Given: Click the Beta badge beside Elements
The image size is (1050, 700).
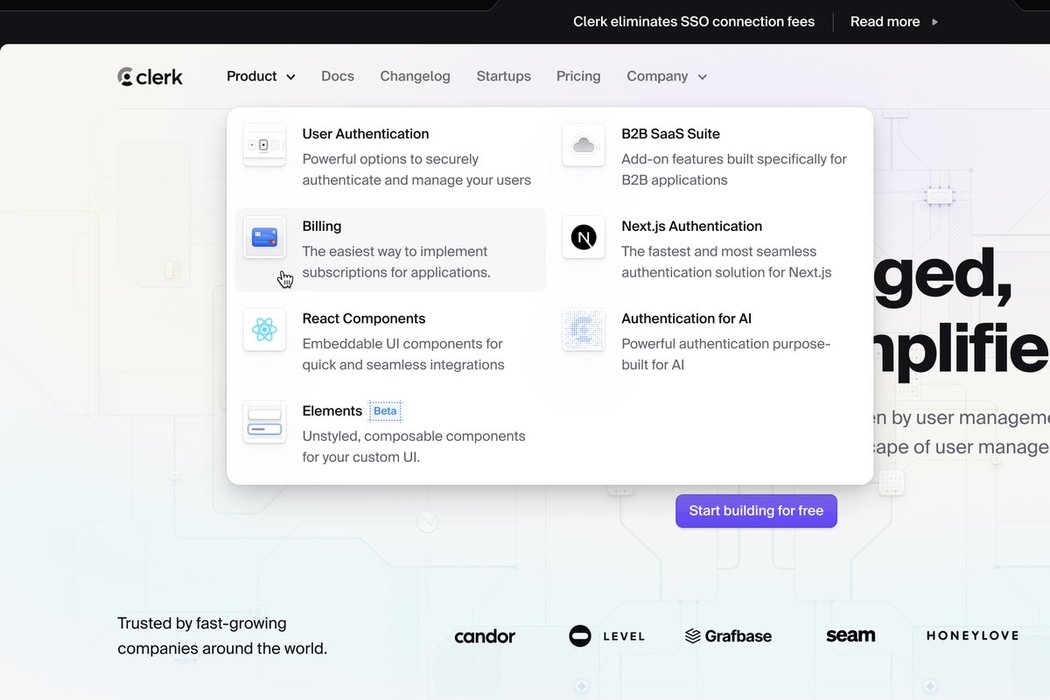Looking at the screenshot, I should point(385,411).
